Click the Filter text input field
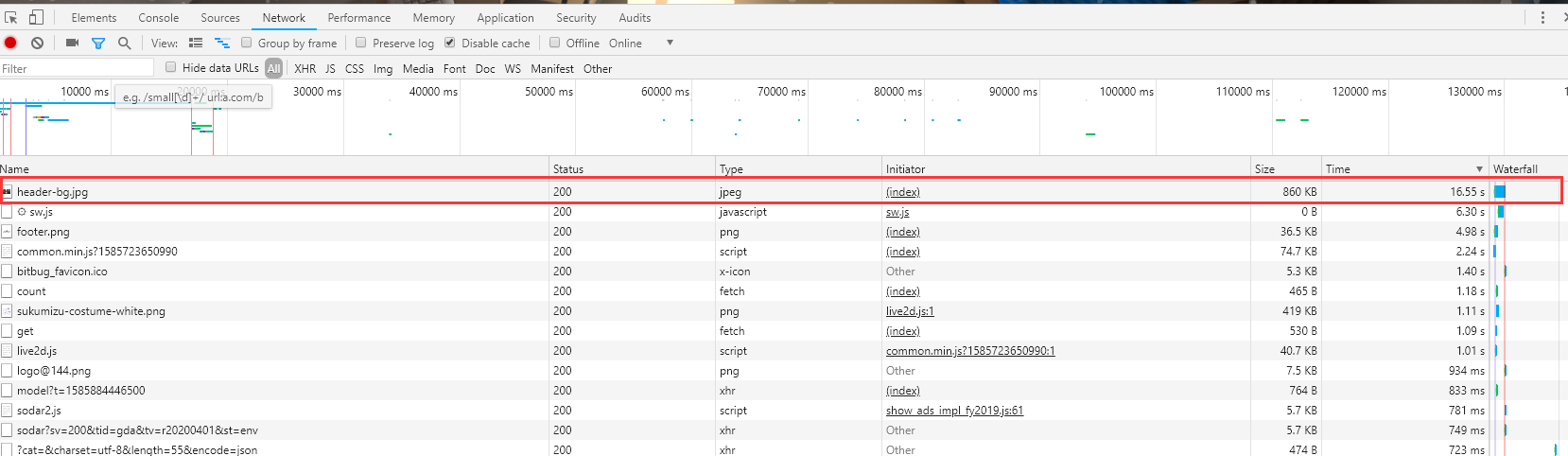The width and height of the screenshot is (1568, 456). click(x=76, y=68)
